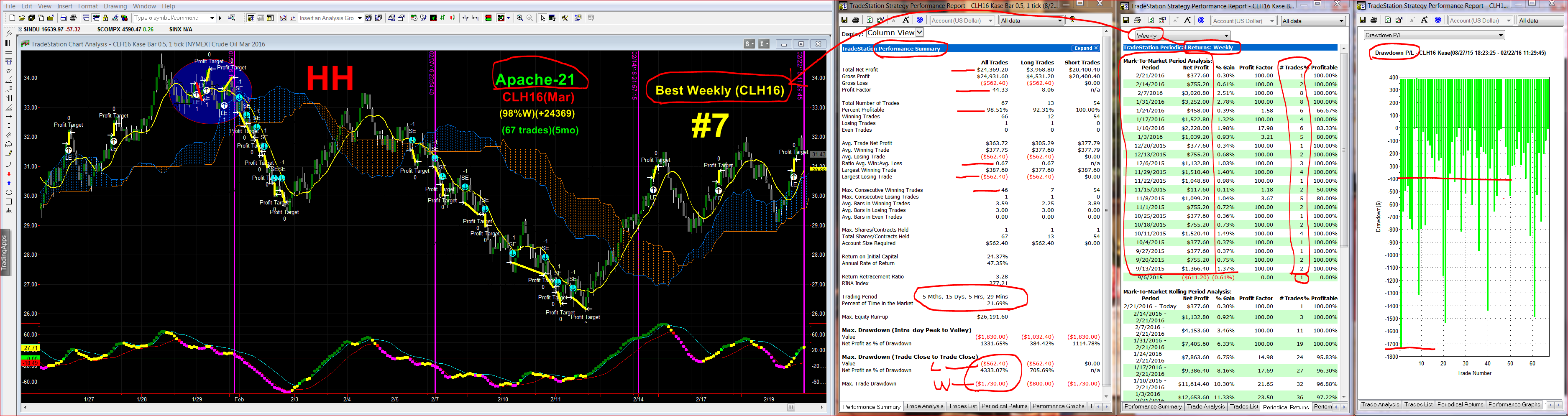
Task: Click the Percent Profitable 98.51% value
Action: tap(996, 110)
